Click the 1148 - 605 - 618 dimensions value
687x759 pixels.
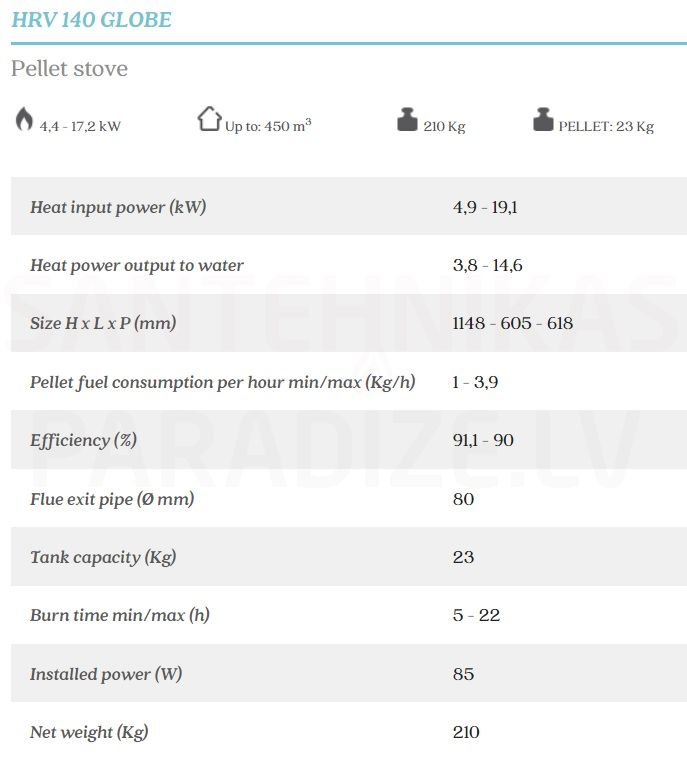point(513,323)
